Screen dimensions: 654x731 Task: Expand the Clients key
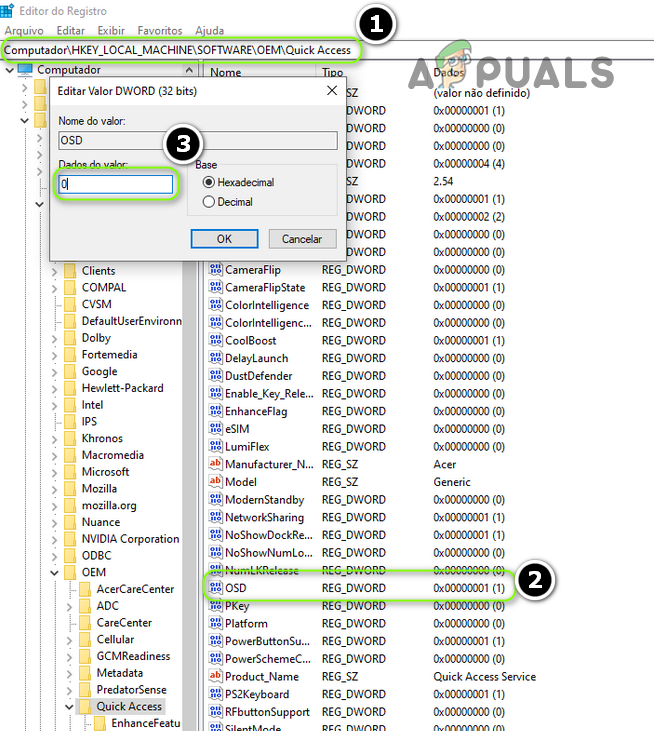[54, 271]
